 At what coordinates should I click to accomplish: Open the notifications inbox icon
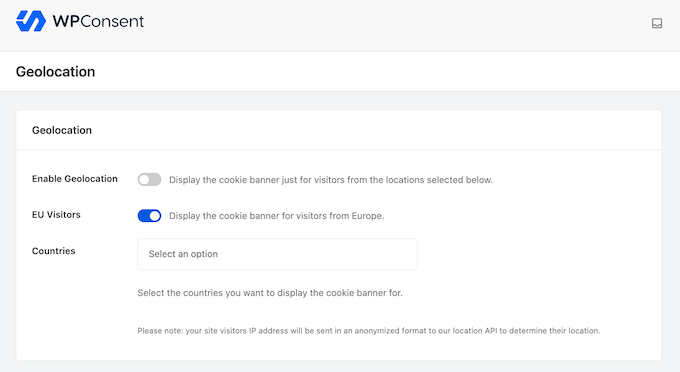657,23
